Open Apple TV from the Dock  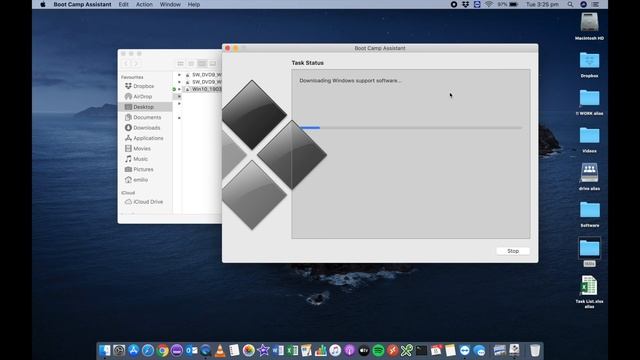click(x=364, y=350)
